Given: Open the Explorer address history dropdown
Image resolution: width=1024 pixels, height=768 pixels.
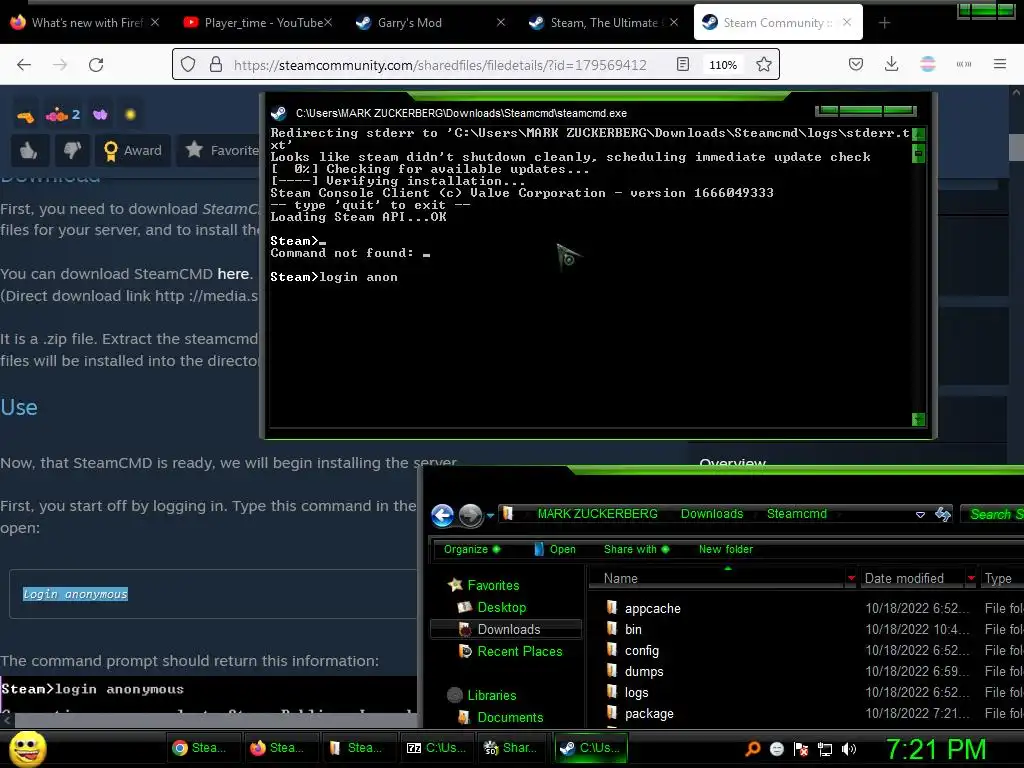Looking at the screenshot, I should (920, 515).
